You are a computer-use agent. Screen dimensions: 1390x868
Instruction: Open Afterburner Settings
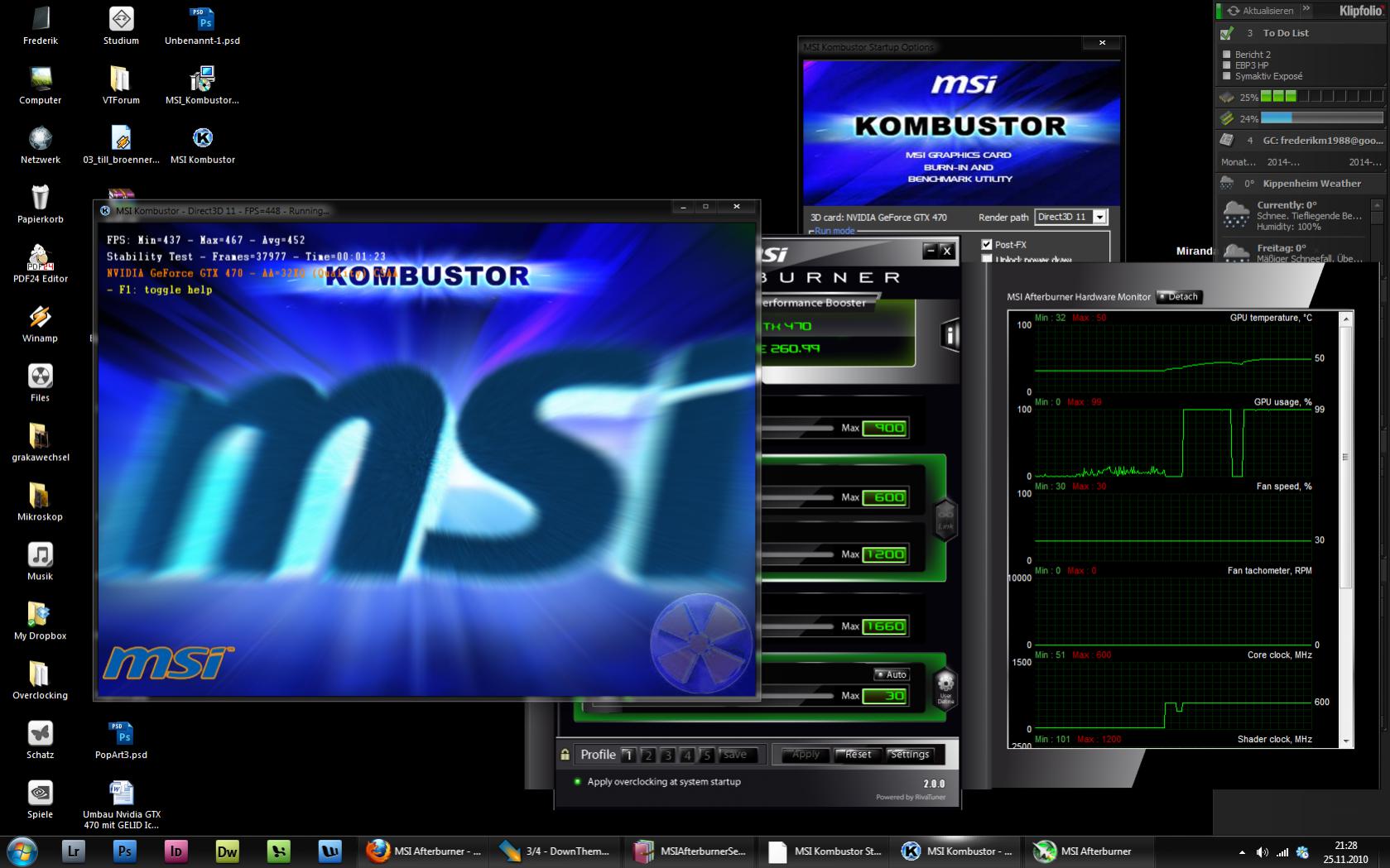pos(909,755)
